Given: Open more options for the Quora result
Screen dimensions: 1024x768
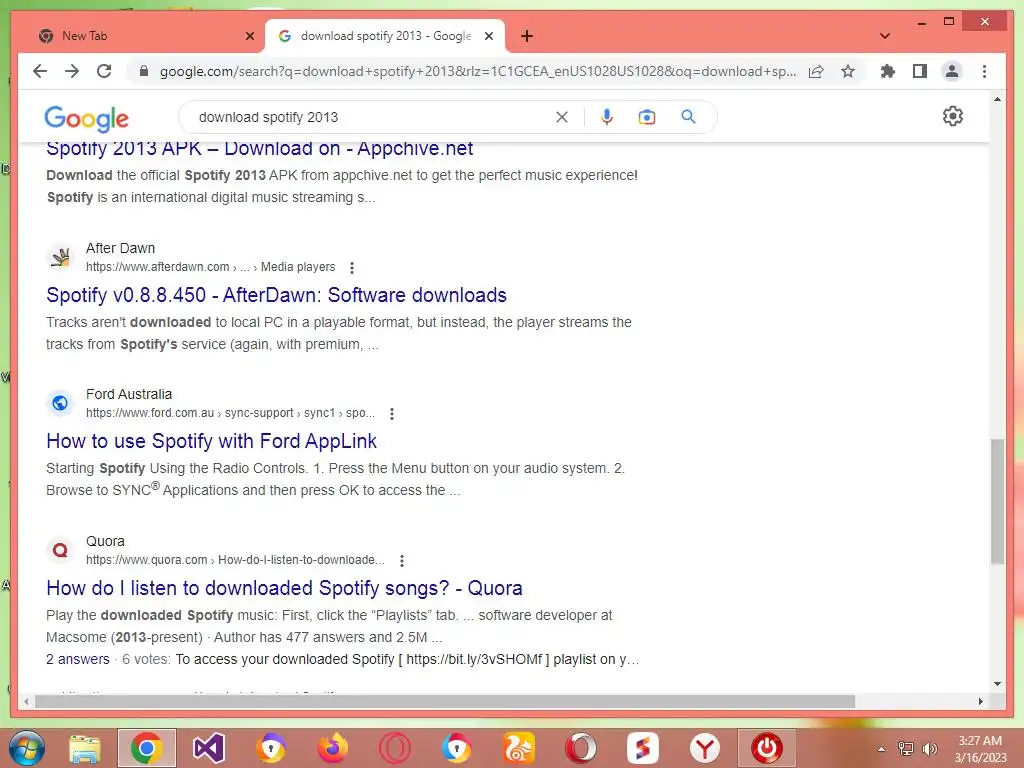Looking at the screenshot, I should [402, 560].
